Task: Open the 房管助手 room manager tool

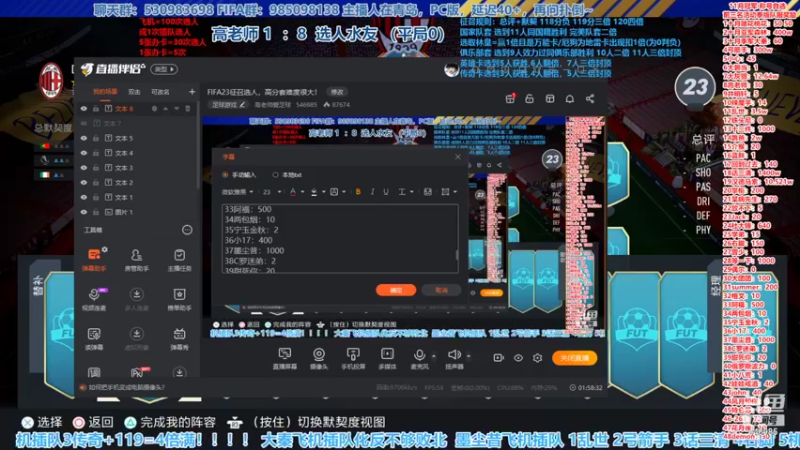Action: (x=136, y=259)
